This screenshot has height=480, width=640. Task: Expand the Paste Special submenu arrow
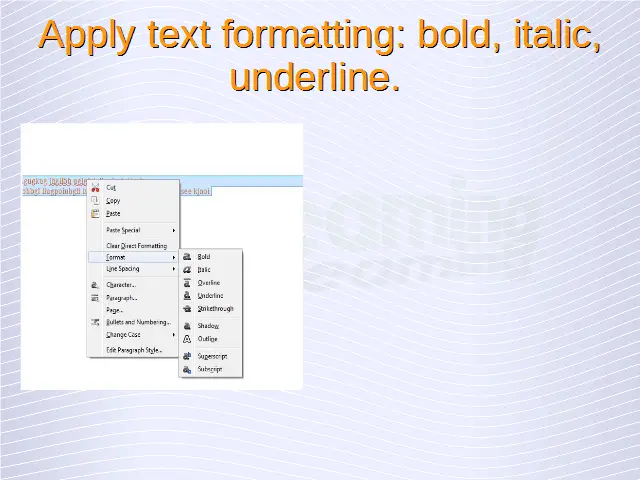tap(173, 230)
